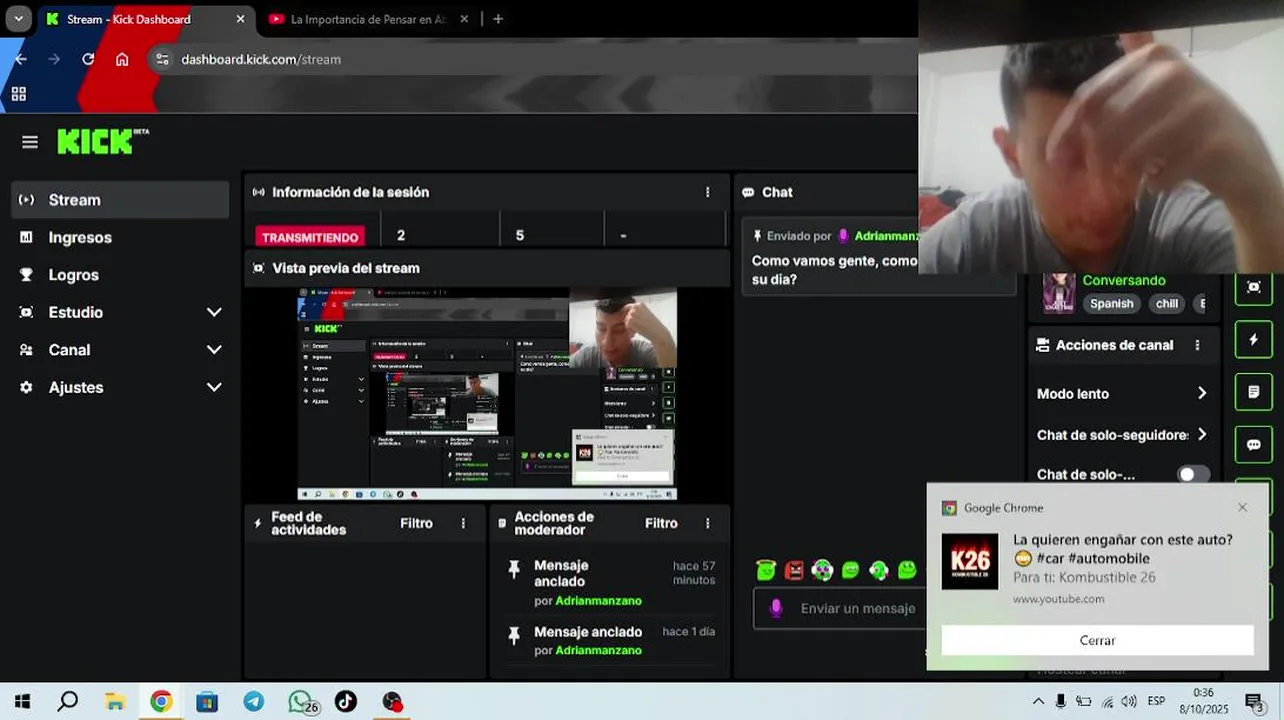Screen dimensions: 1284x720
Task: Click the camera capture panel button
Action: click(x=1254, y=287)
